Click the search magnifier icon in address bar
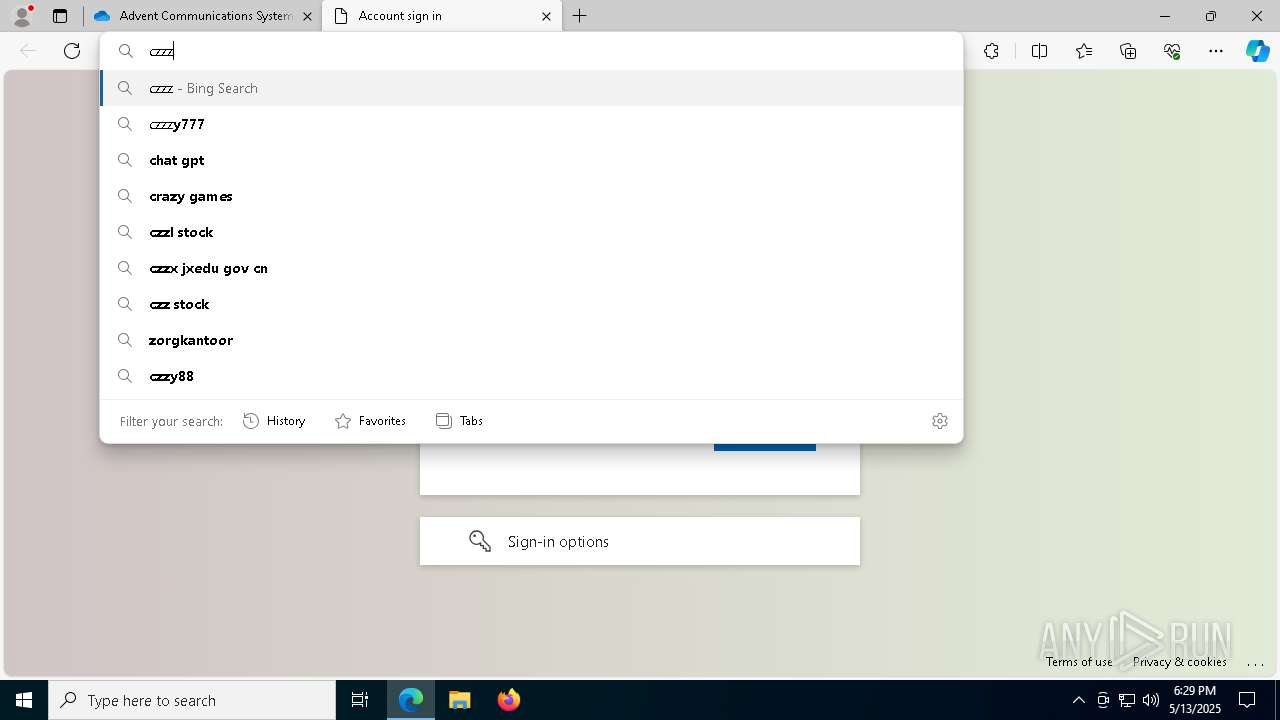 [x=126, y=51]
